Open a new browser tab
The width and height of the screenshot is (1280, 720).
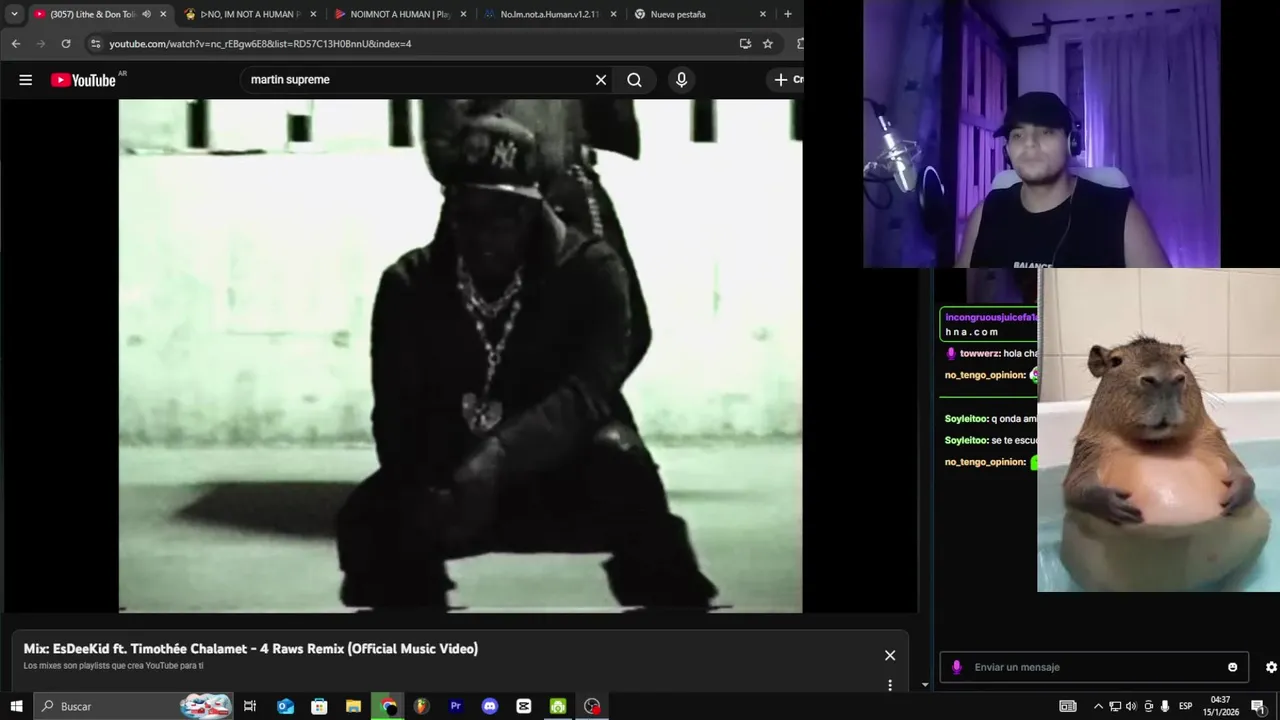[x=788, y=14]
